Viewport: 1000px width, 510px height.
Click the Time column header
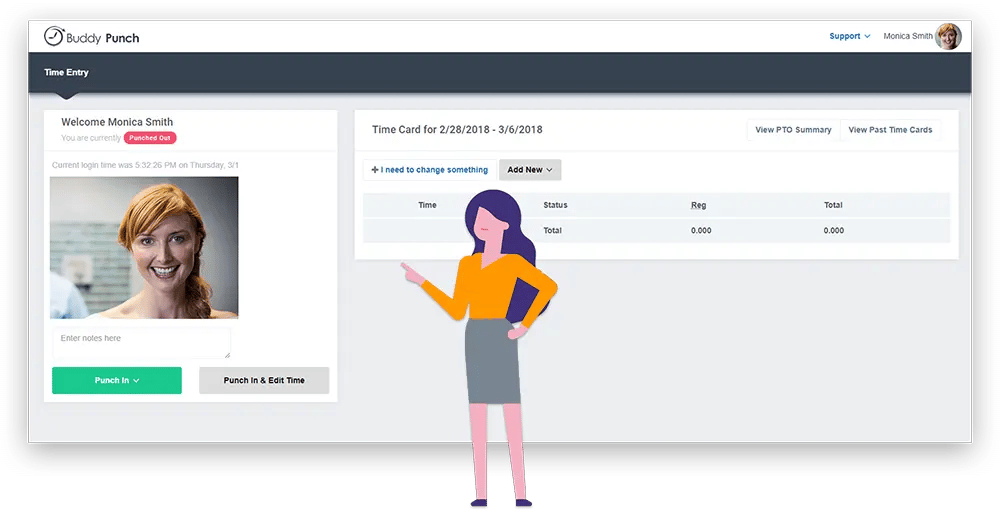point(427,205)
